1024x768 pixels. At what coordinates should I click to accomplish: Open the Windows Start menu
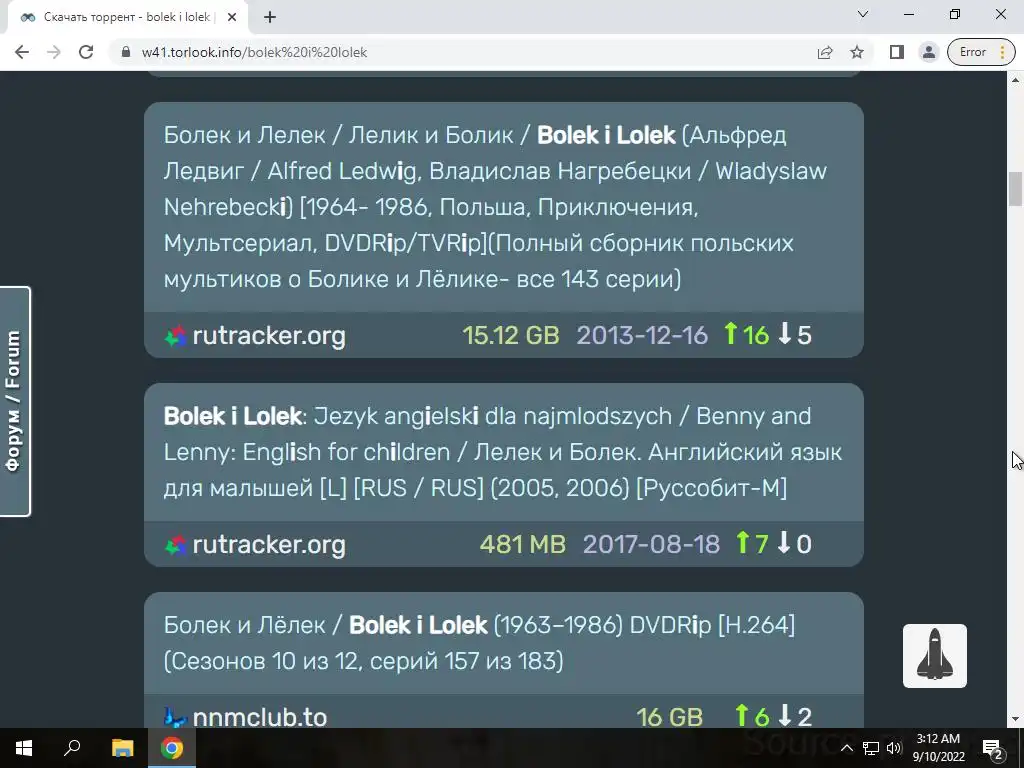point(24,748)
